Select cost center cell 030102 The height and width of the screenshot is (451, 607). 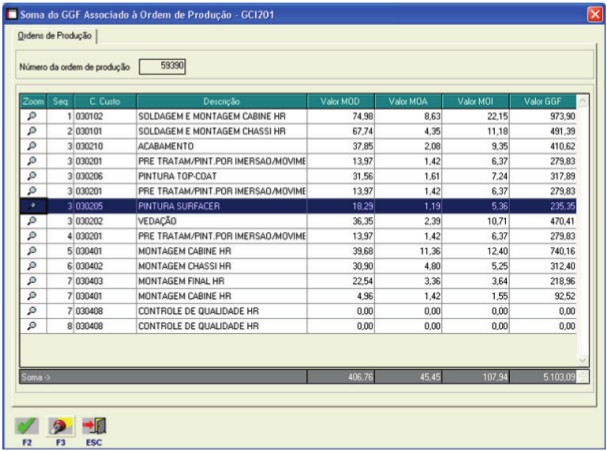click(x=105, y=116)
